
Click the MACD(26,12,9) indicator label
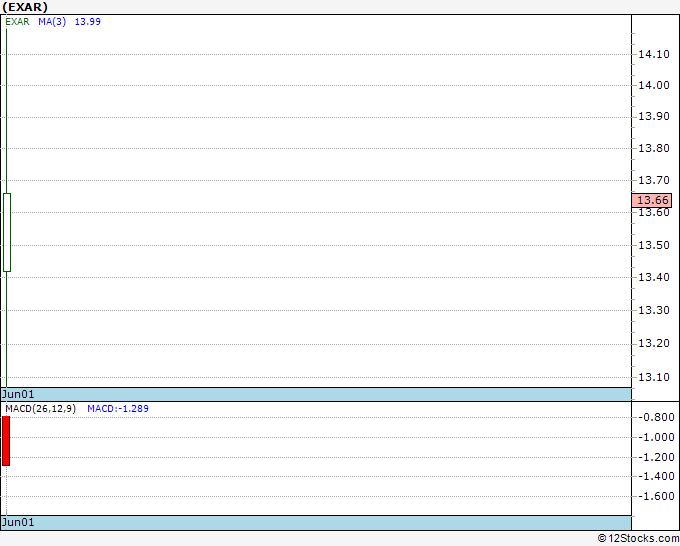[40, 409]
